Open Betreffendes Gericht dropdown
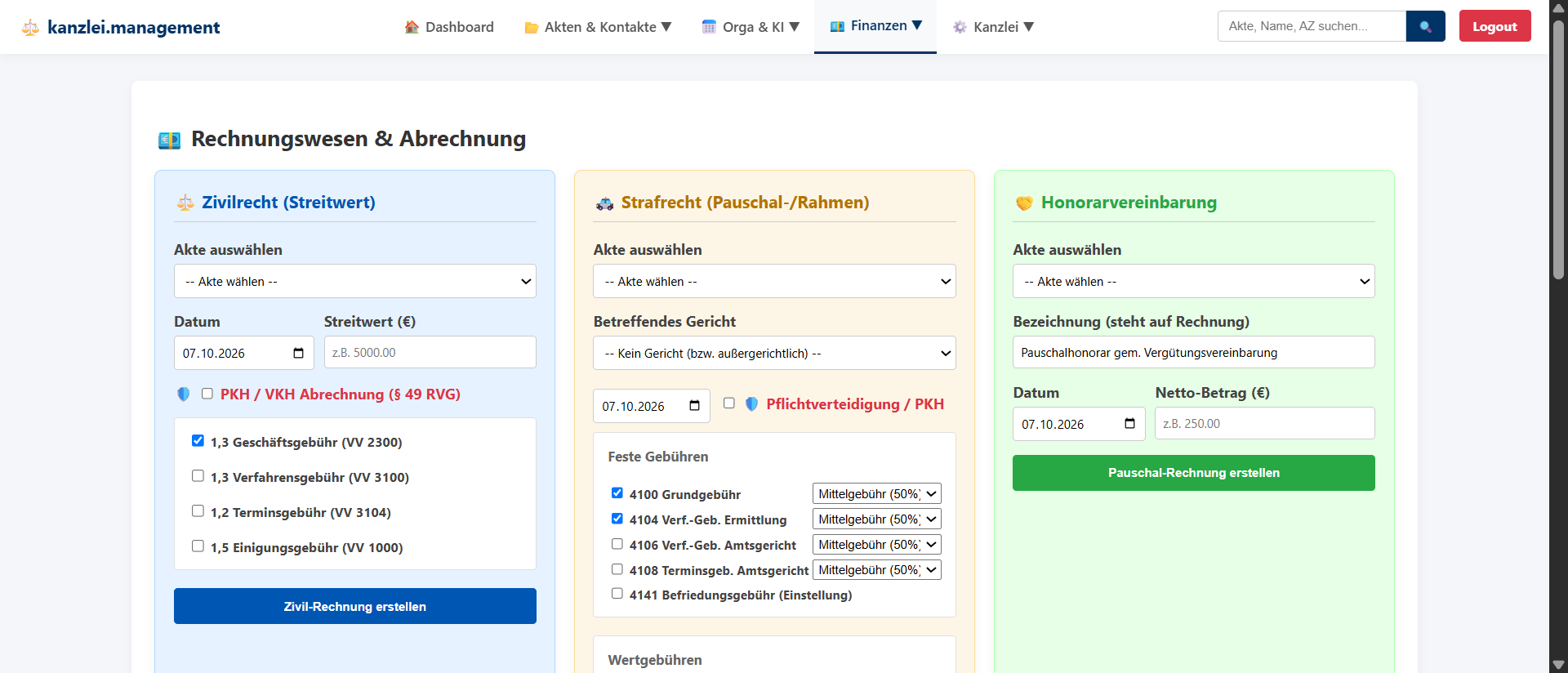 coord(774,353)
